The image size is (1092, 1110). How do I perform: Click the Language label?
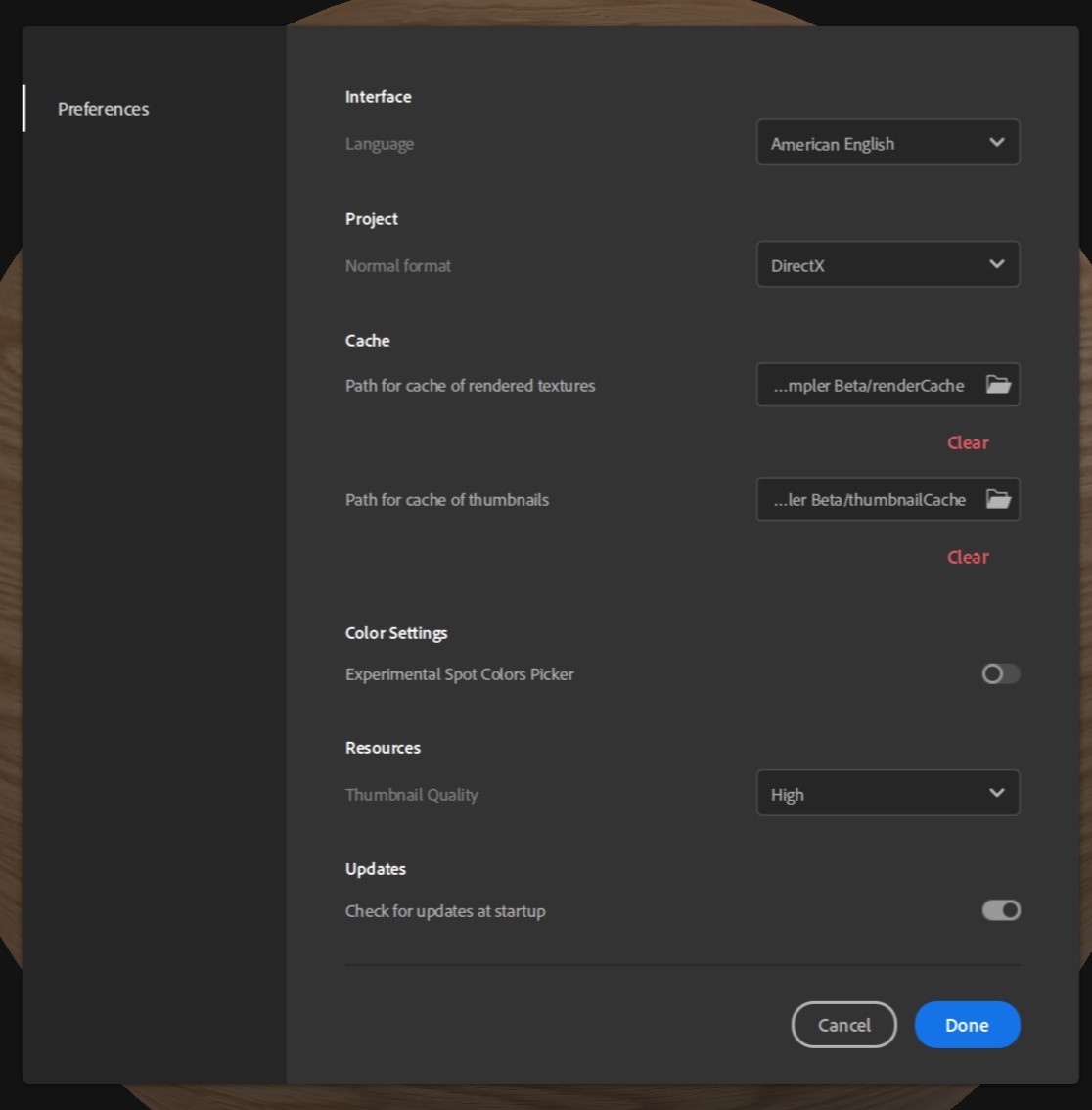coord(380,144)
